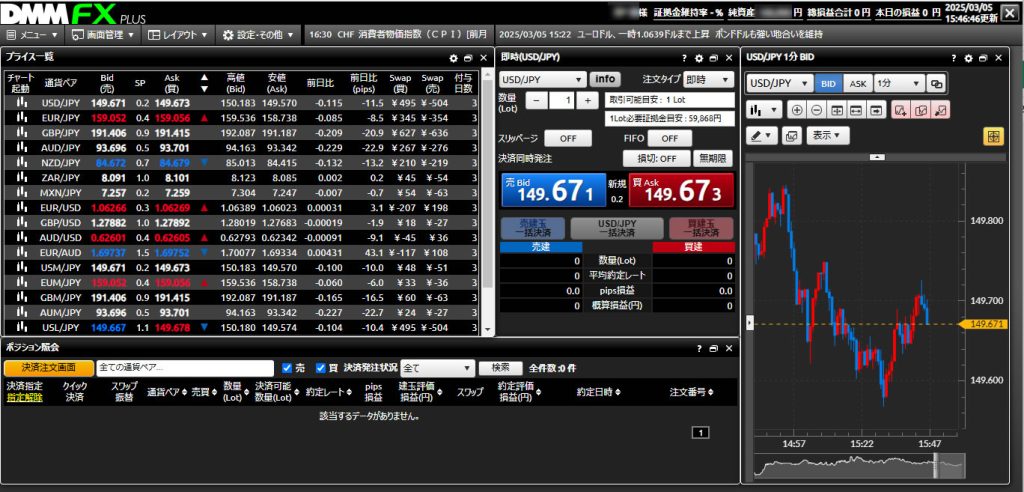
Task: Click the zoom in icon on chart toolbar
Action: tap(797, 109)
